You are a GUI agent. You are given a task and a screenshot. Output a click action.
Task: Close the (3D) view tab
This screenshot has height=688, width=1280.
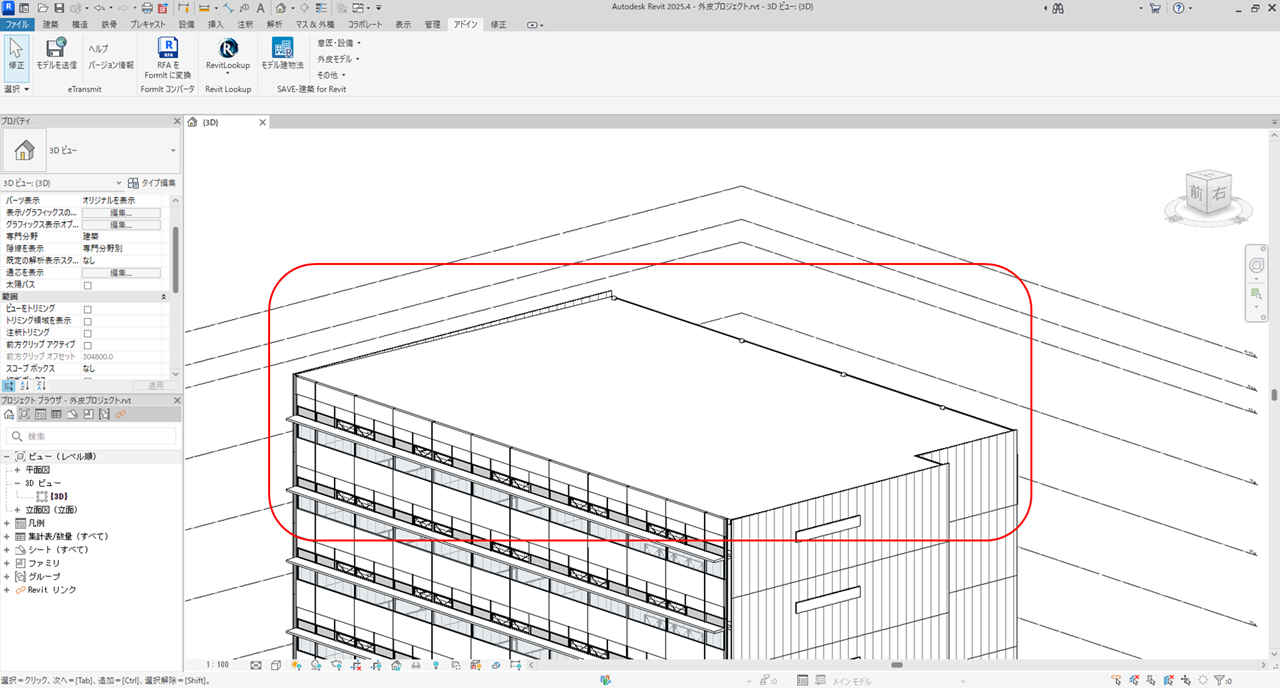[x=263, y=122]
